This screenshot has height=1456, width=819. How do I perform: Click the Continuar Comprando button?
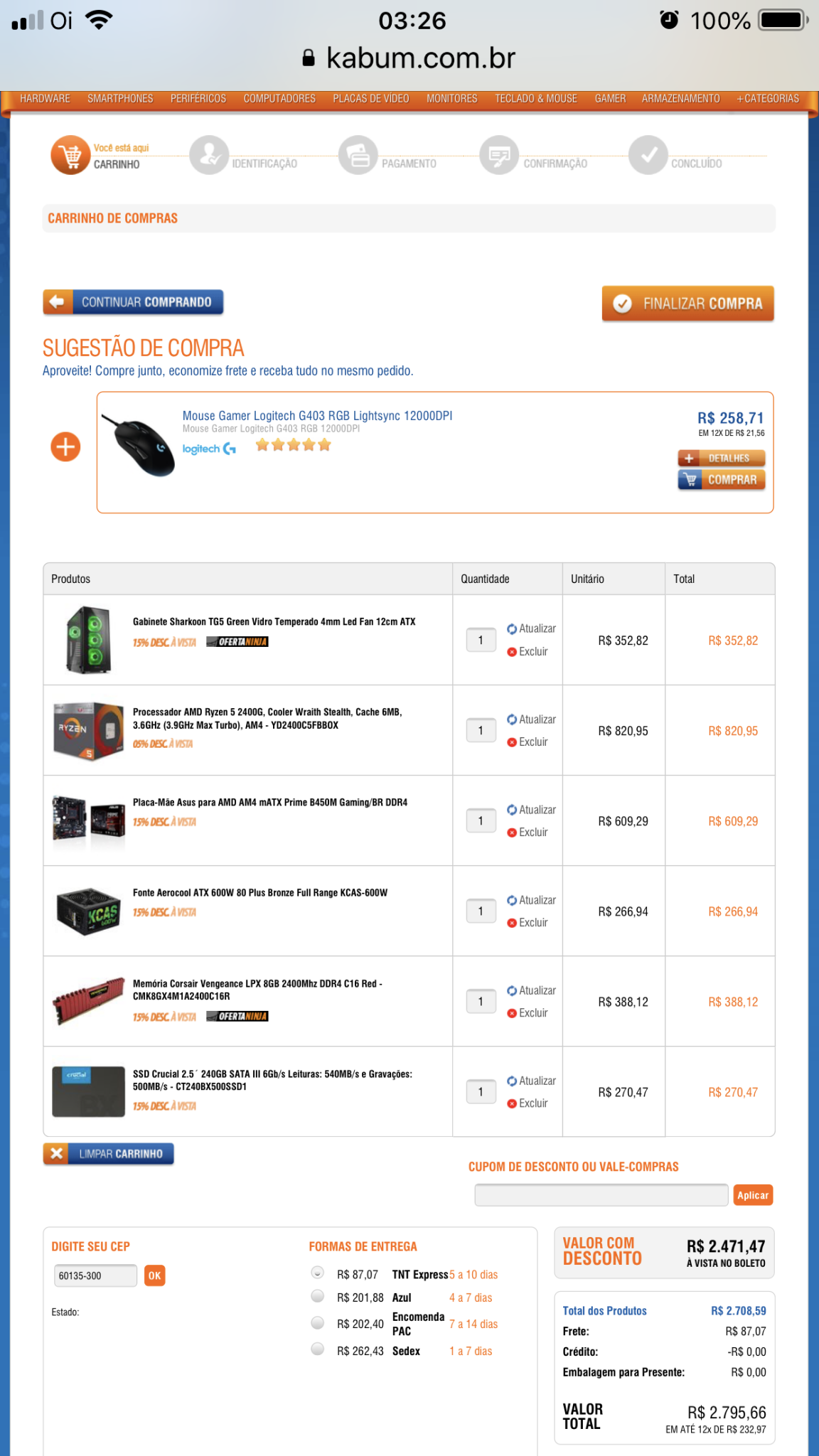[x=133, y=302]
